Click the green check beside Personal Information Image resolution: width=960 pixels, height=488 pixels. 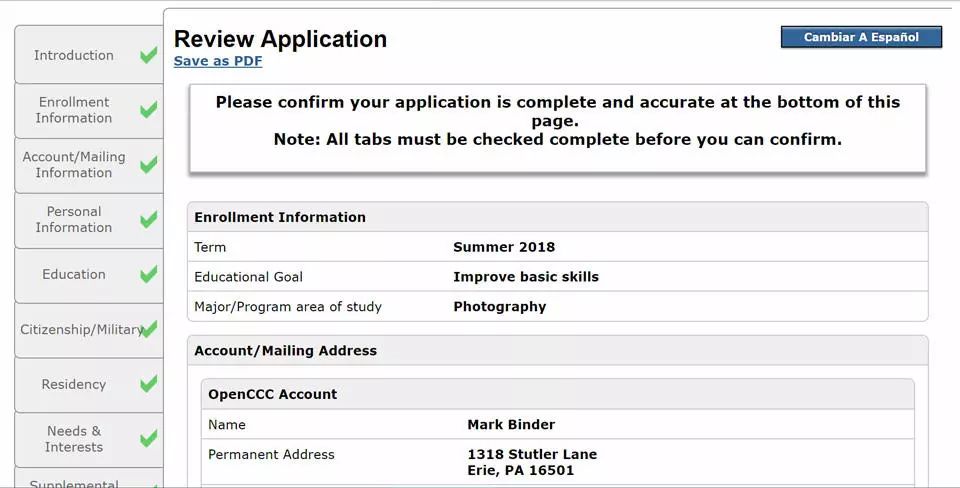click(148, 219)
